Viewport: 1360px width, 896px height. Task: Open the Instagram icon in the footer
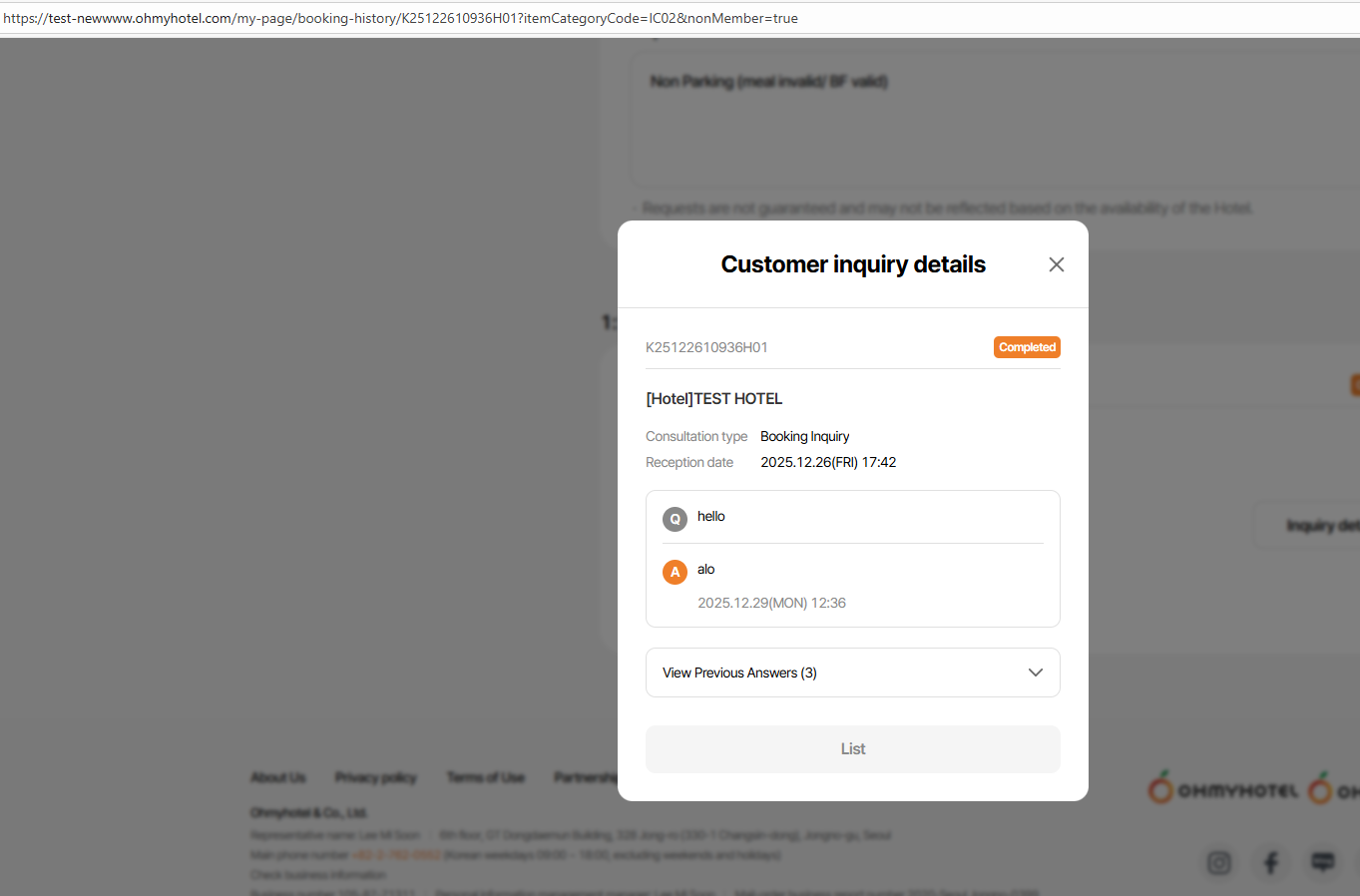point(1219,863)
